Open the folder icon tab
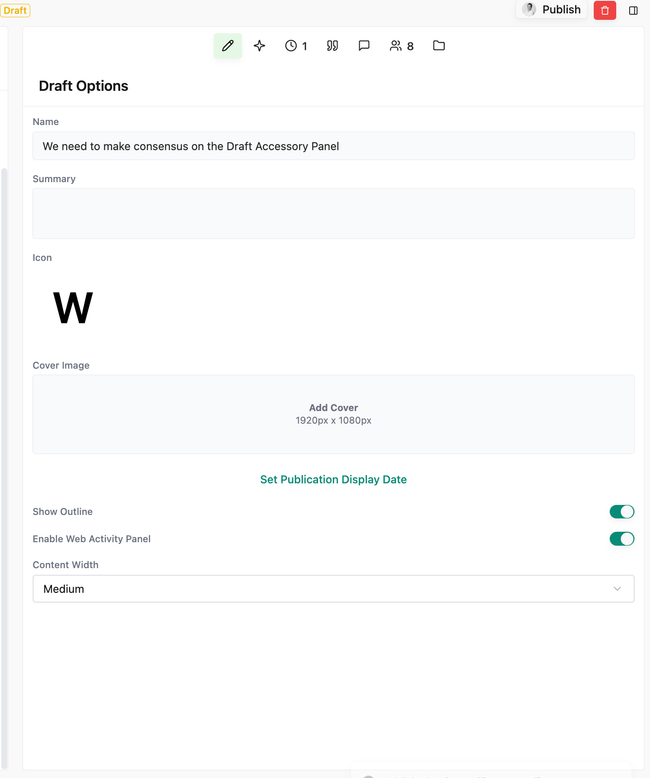This screenshot has height=778, width=650. [439, 46]
